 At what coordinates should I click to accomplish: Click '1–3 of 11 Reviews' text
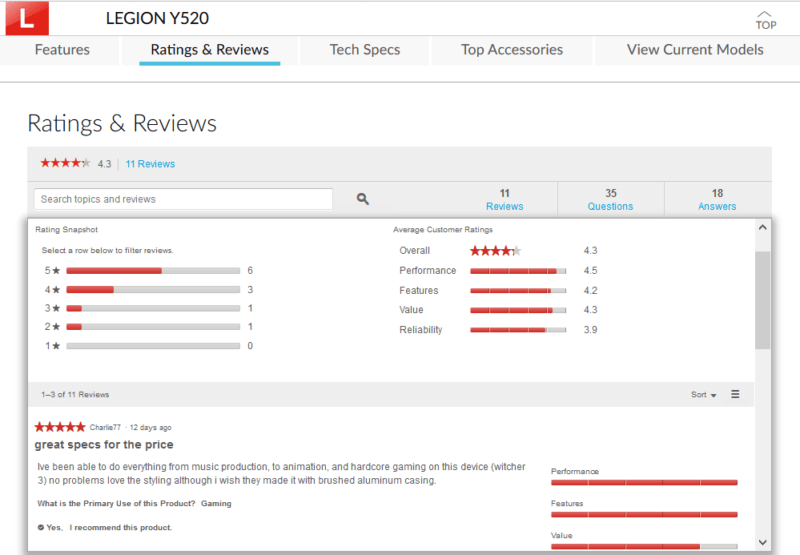point(75,394)
